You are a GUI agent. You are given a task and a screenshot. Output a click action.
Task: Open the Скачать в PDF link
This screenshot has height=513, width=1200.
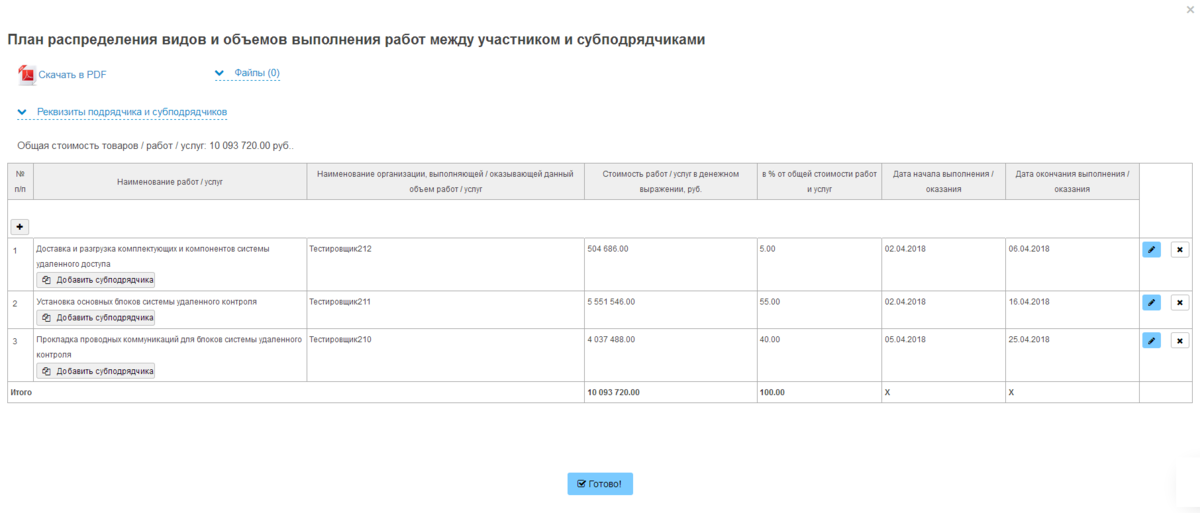72,74
